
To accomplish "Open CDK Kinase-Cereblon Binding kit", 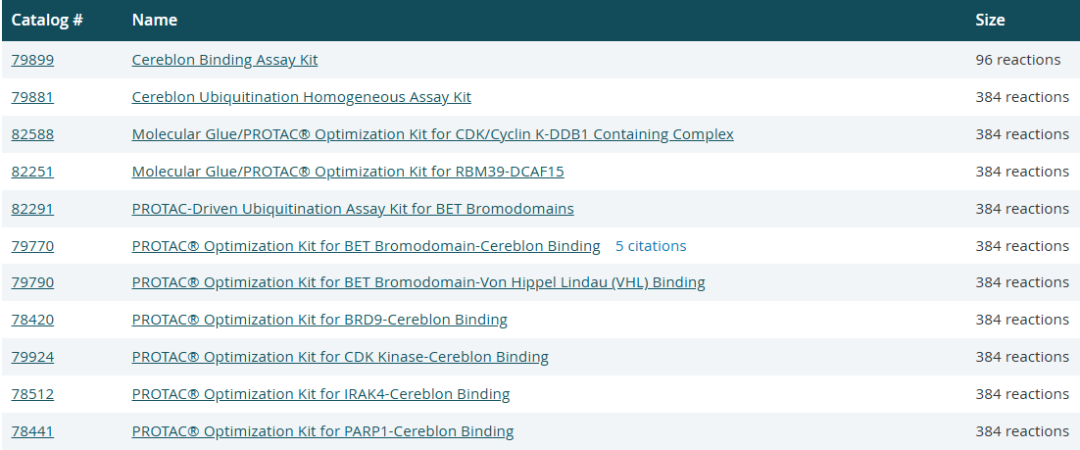I will (x=340, y=357).
